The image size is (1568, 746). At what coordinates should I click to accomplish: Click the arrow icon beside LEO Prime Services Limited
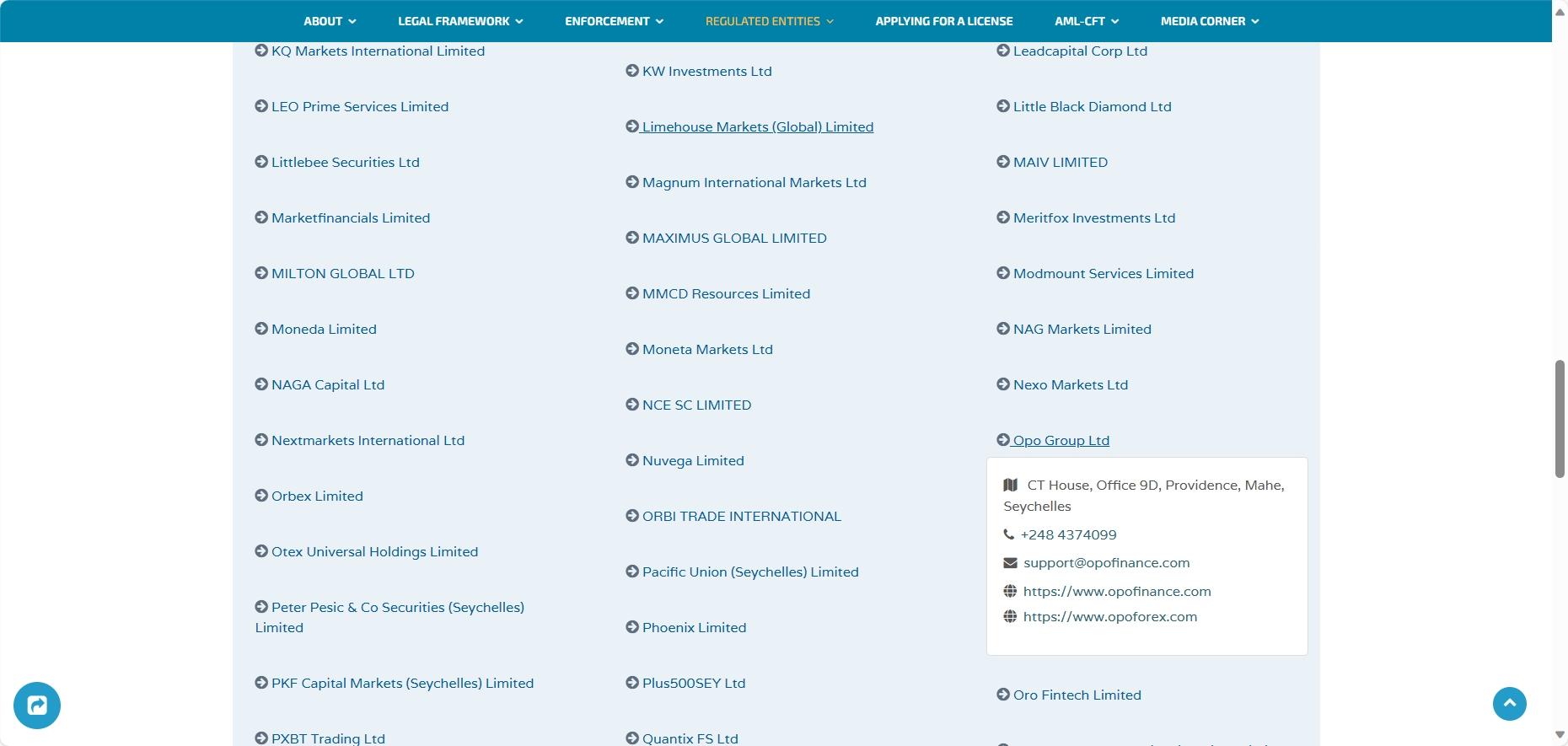pos(261,106)
